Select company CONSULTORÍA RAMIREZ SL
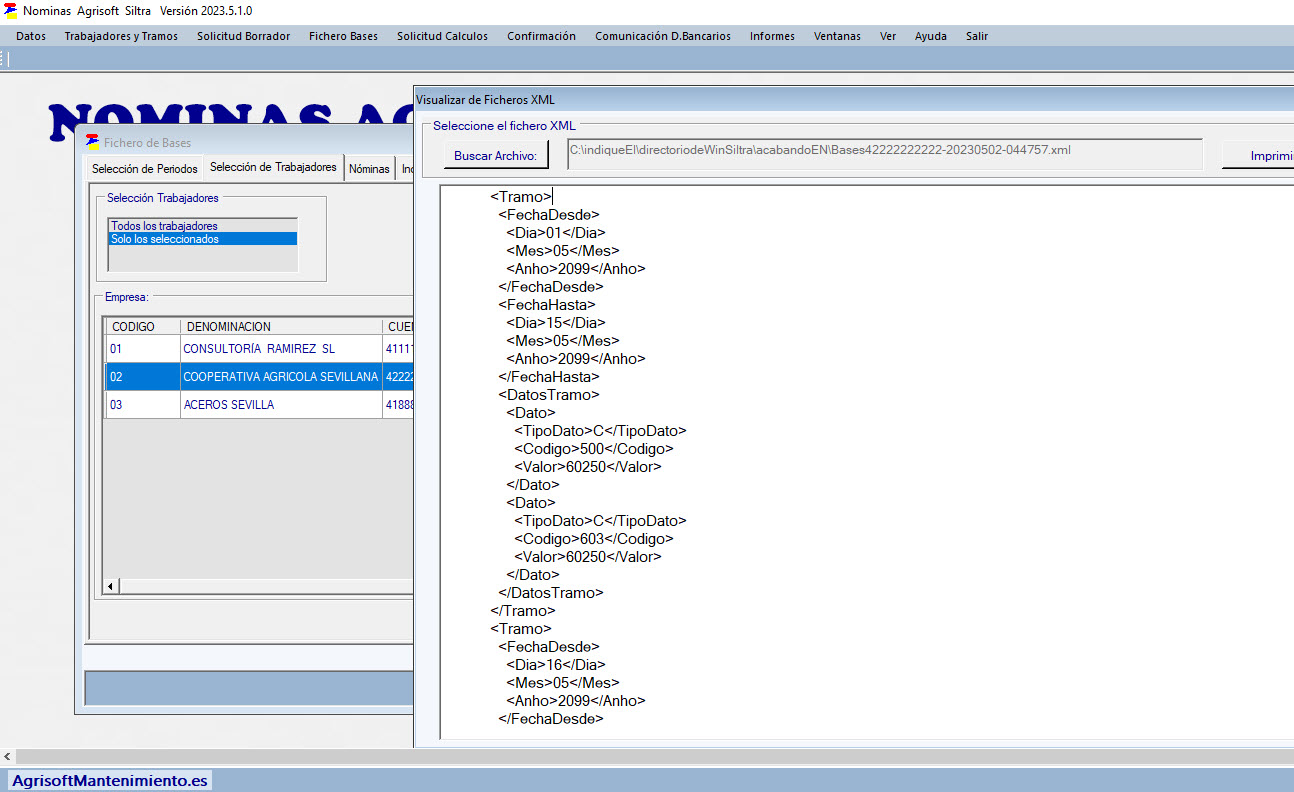The image size is (1294, 792). (281, 349)
